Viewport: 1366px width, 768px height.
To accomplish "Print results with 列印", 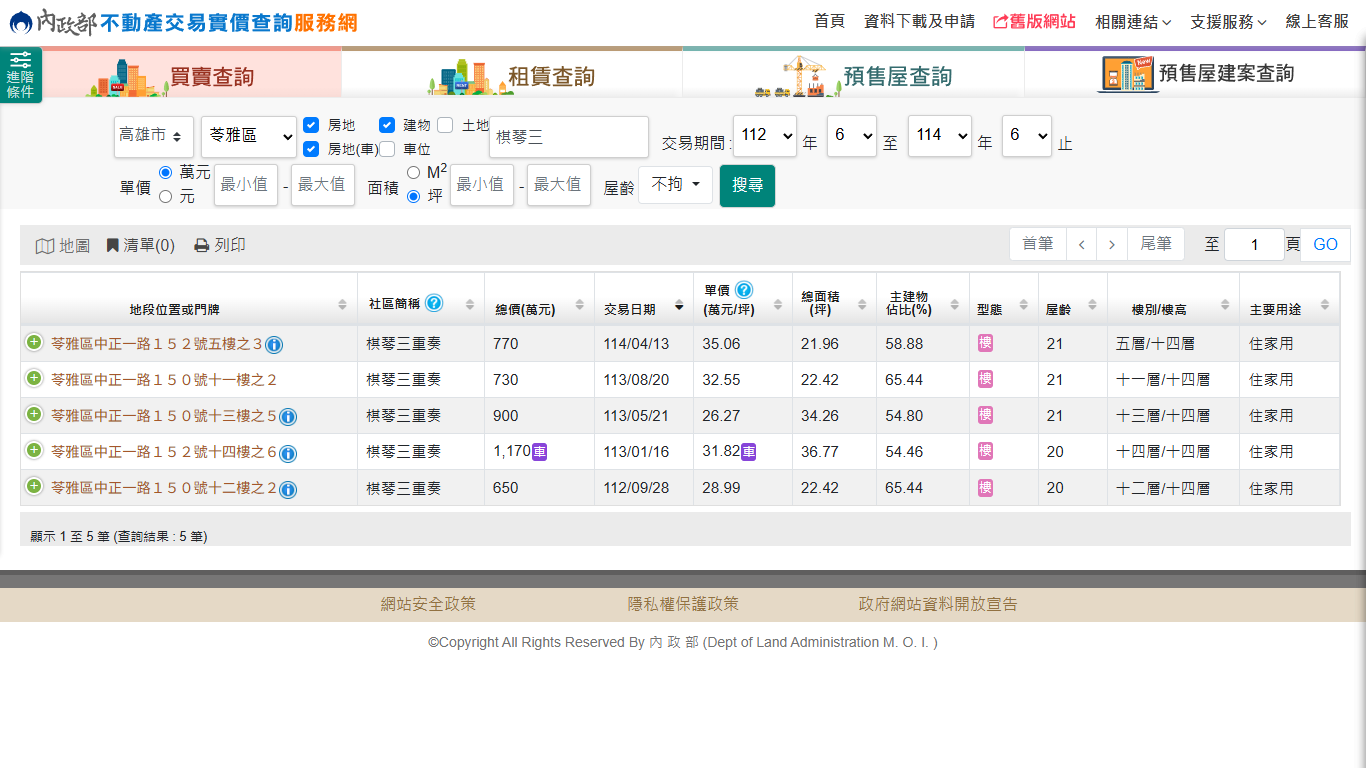I will pyautogui.click(x=220, y=245).
